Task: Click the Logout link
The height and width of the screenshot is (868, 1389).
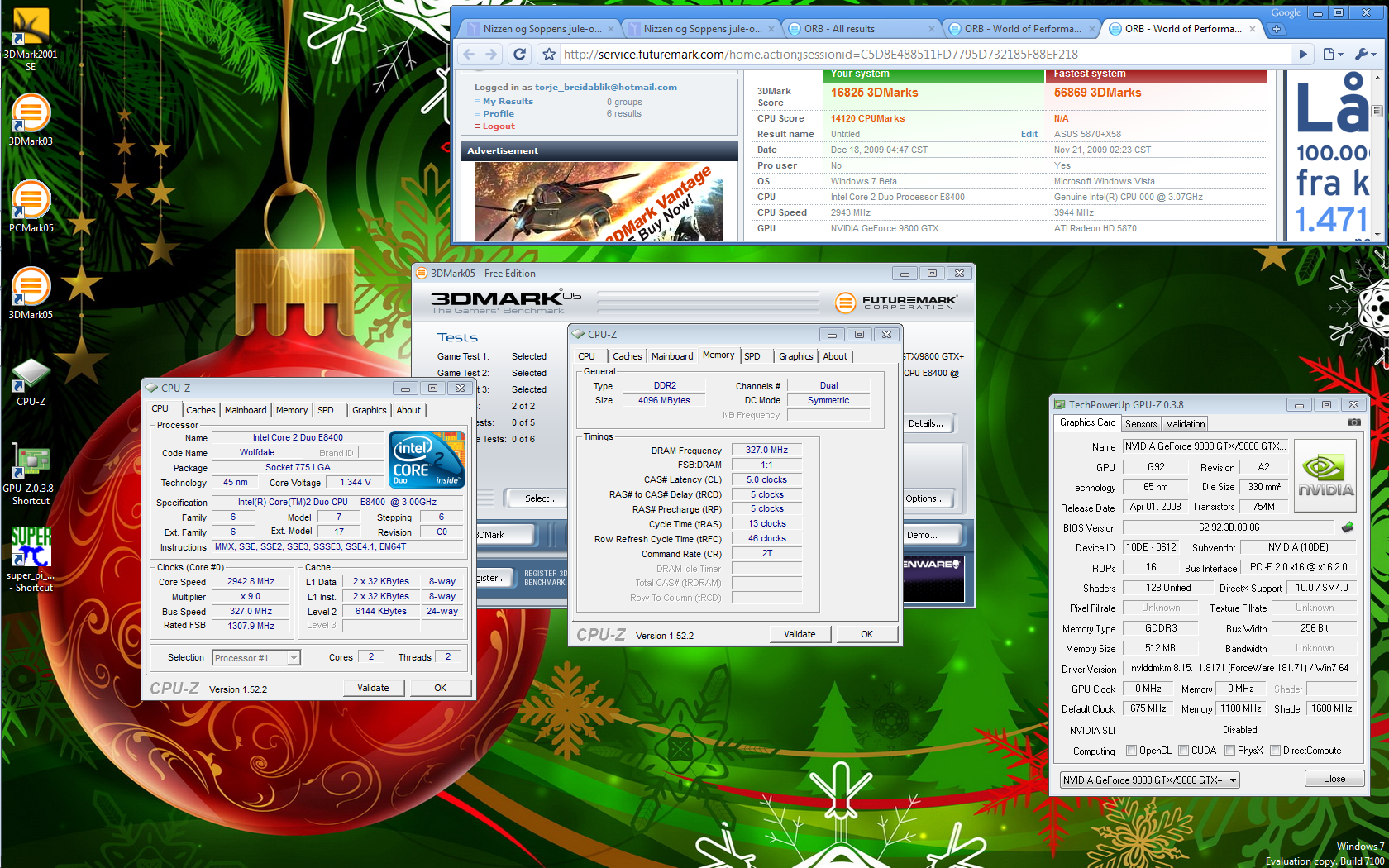Action: pos(499,126)
